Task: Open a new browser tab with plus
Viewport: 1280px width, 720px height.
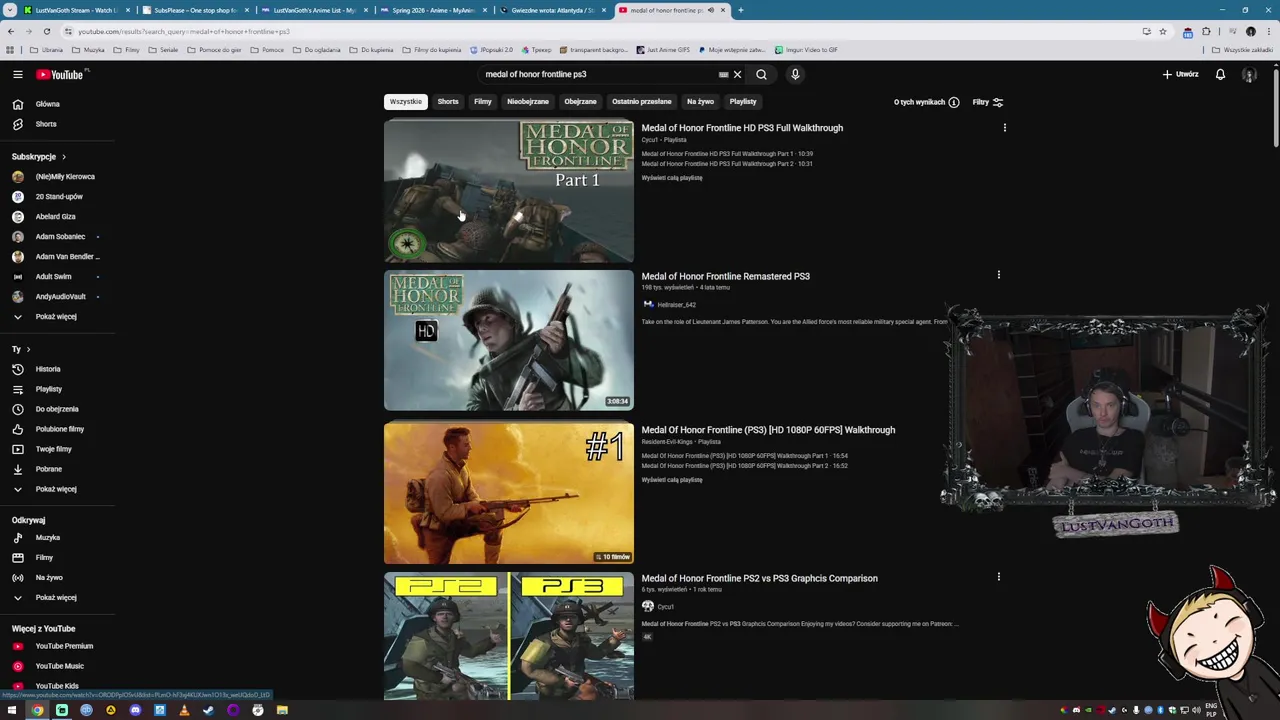Action: pyautogui.click(x=740, y=10)
